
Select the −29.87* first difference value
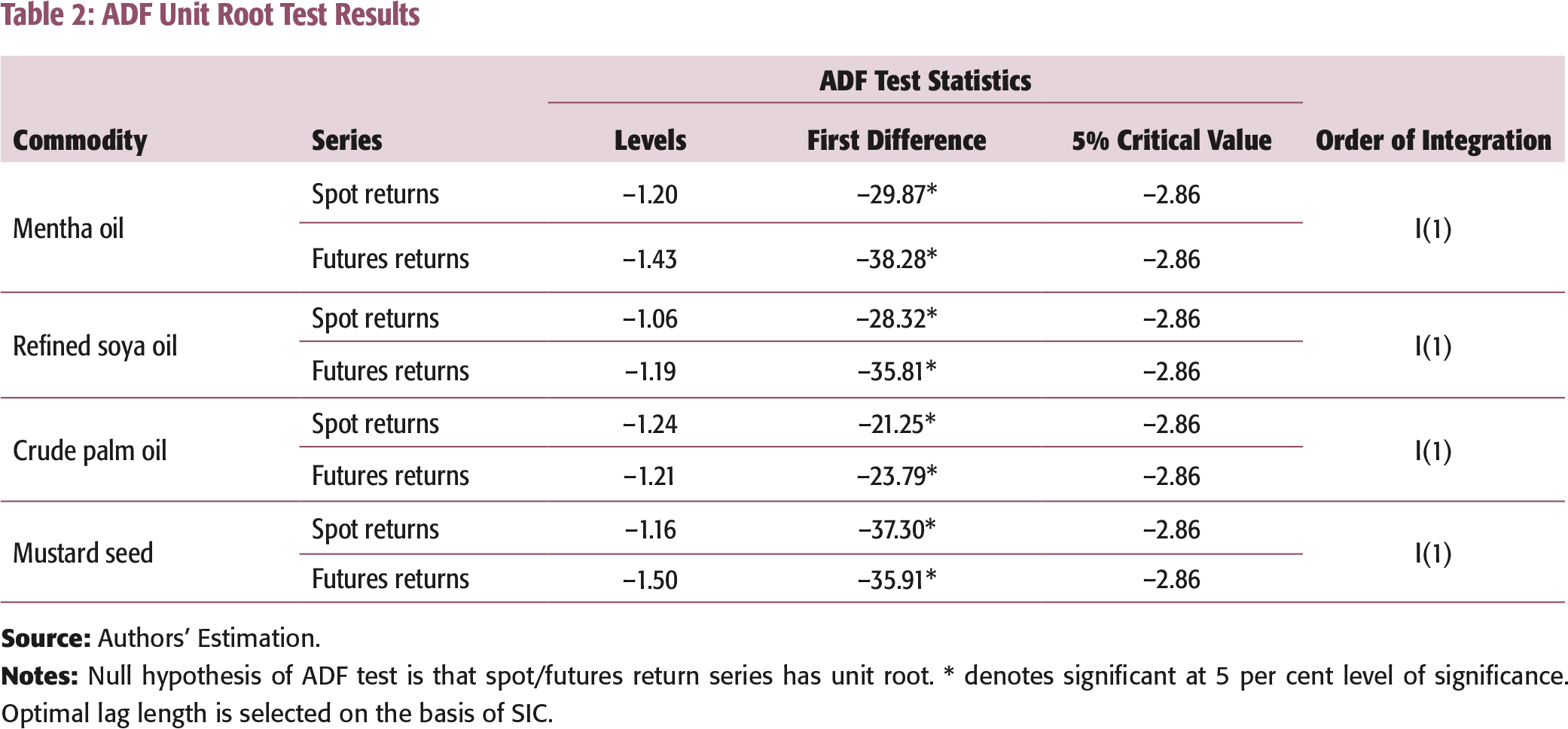click(x=896, y=195)
